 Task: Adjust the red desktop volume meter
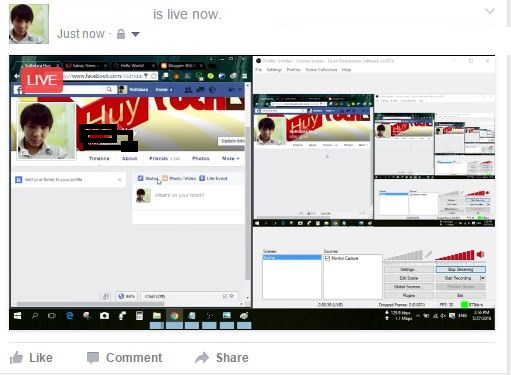[x=455, y=255]
